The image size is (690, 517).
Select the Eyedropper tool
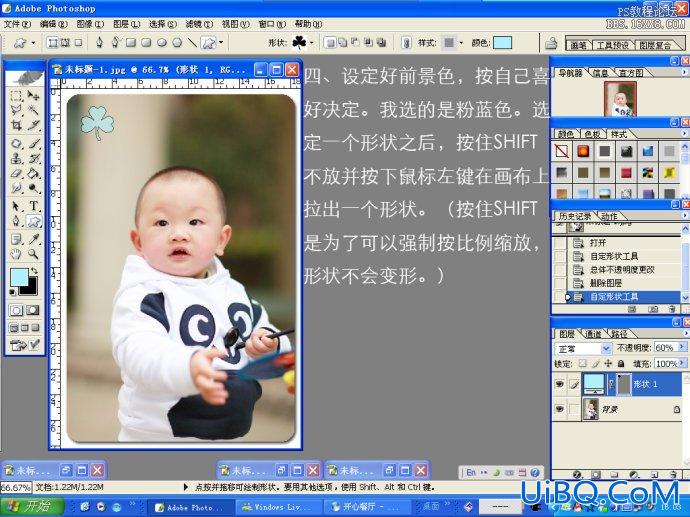[x=33, y=239]
